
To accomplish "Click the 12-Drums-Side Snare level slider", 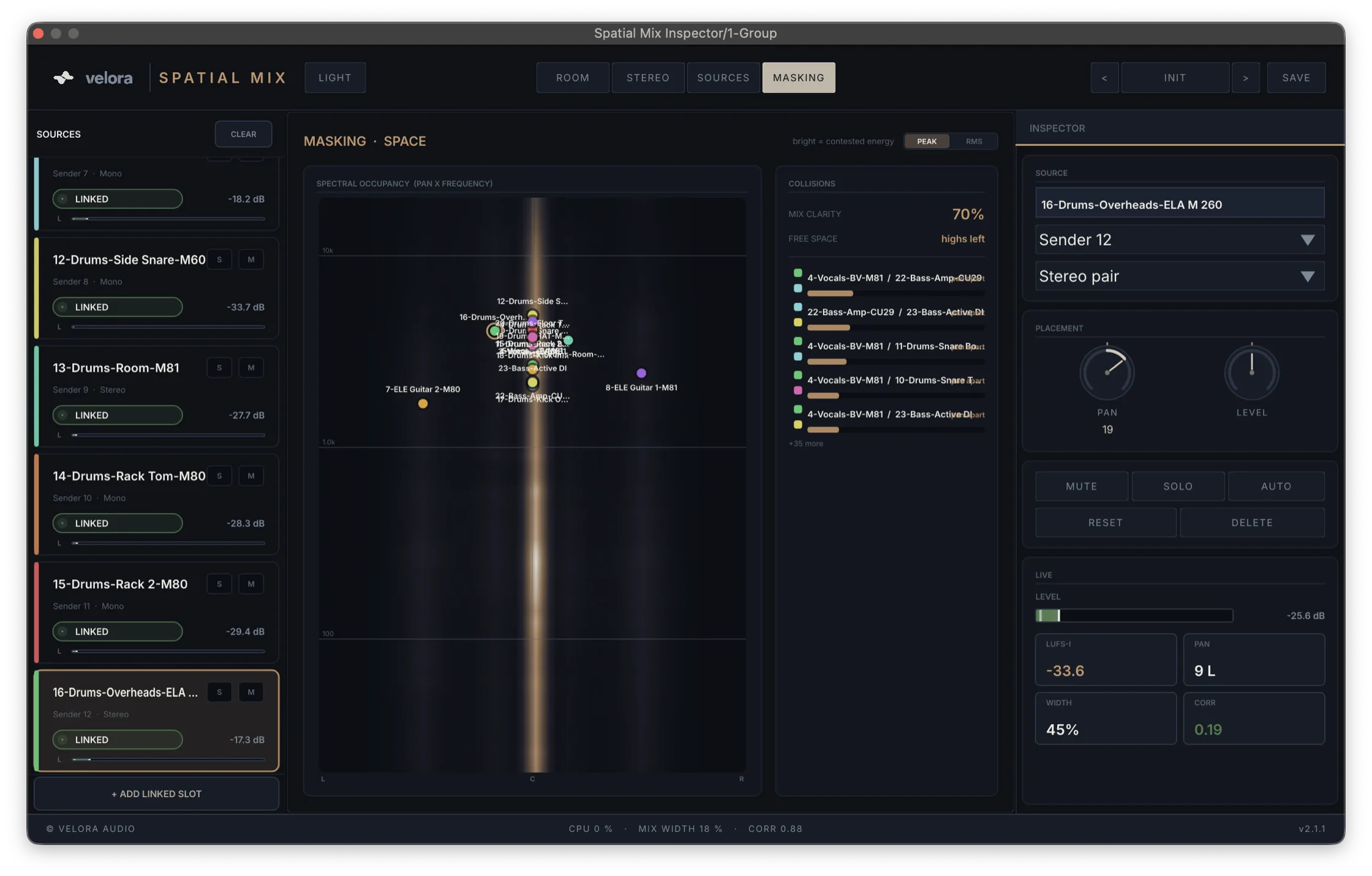I will [168, 327].
